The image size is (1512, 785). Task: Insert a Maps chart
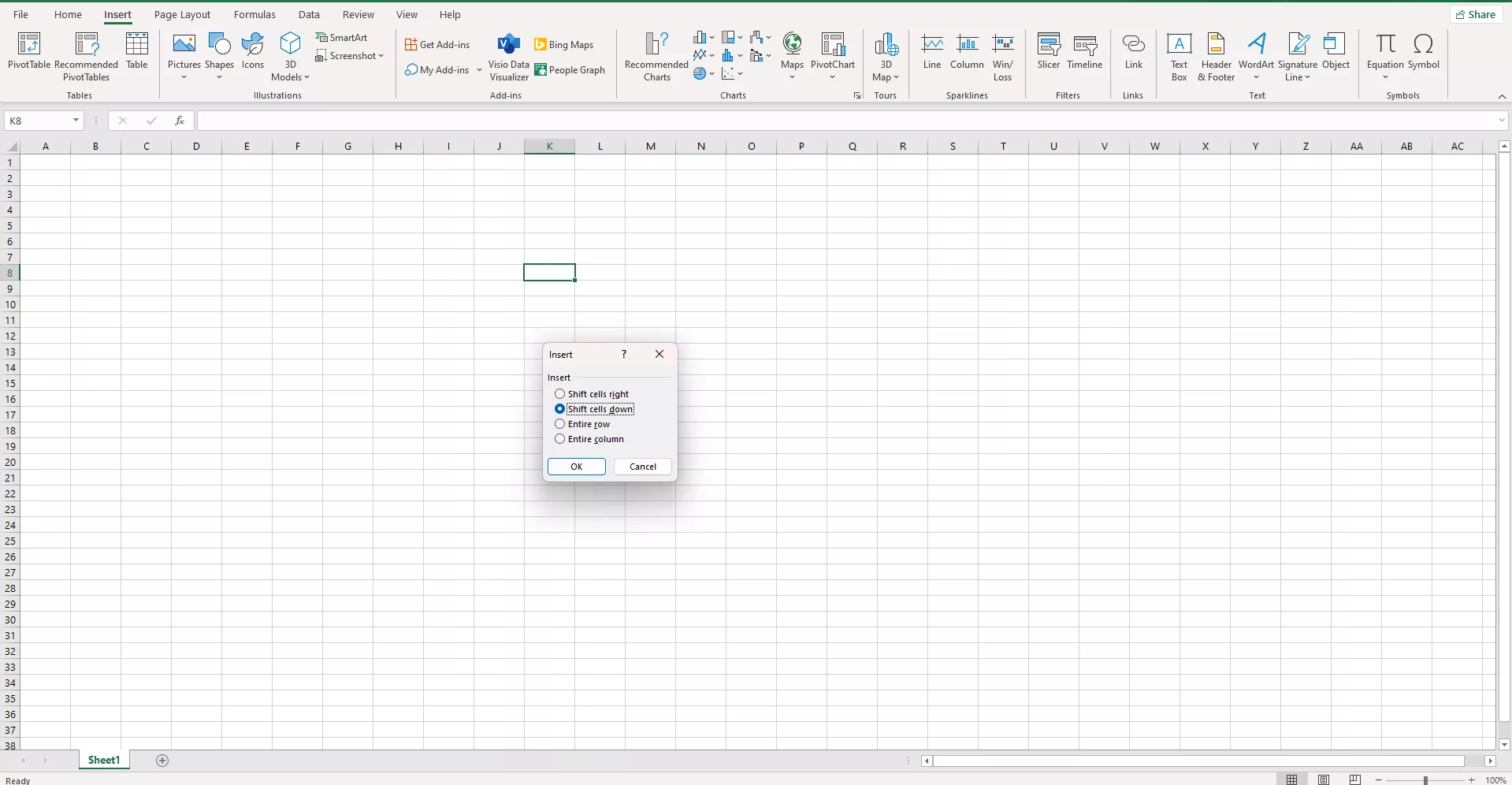pyautogui.click(x=792, y=55)
